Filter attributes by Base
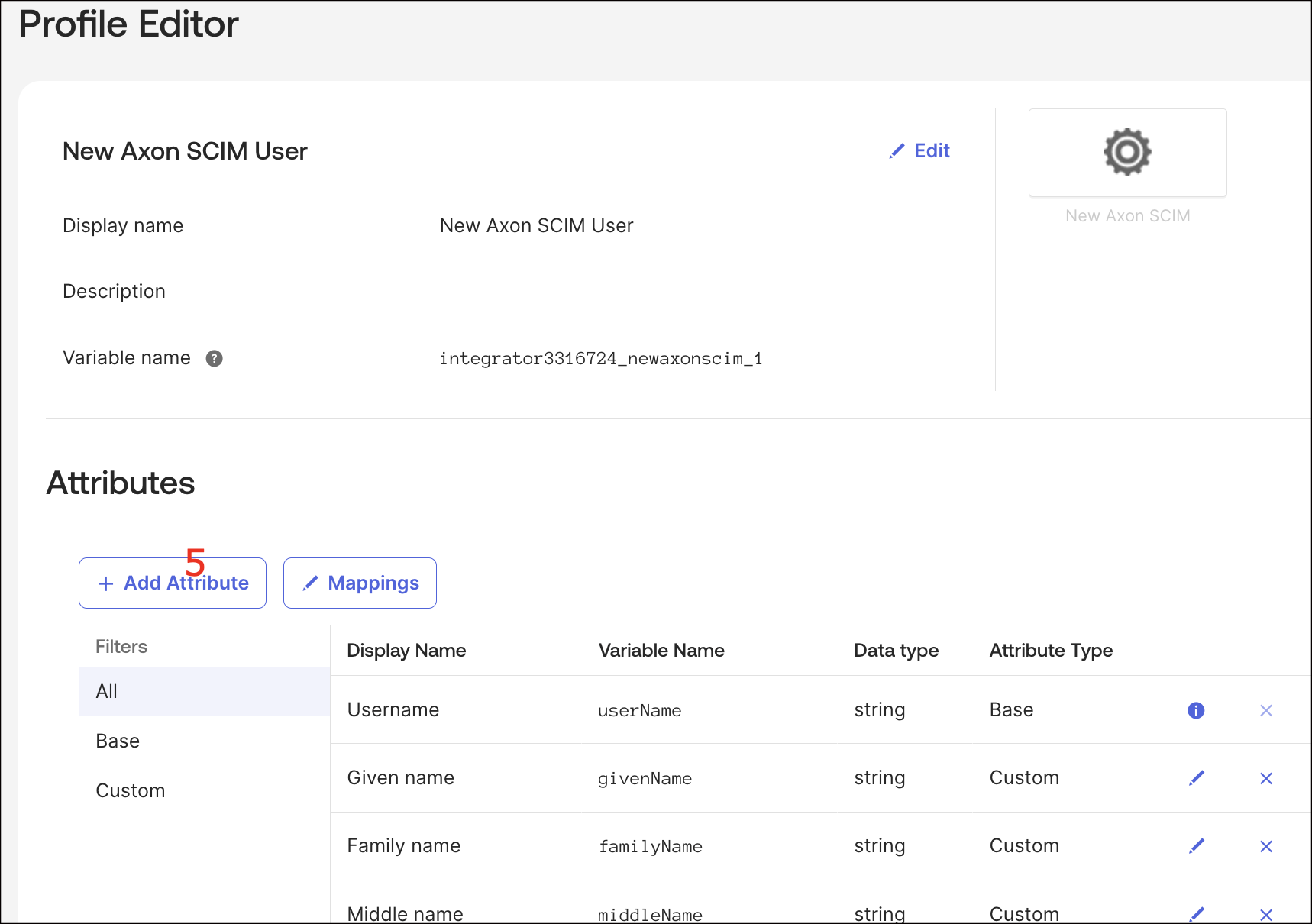 [118, 741]
